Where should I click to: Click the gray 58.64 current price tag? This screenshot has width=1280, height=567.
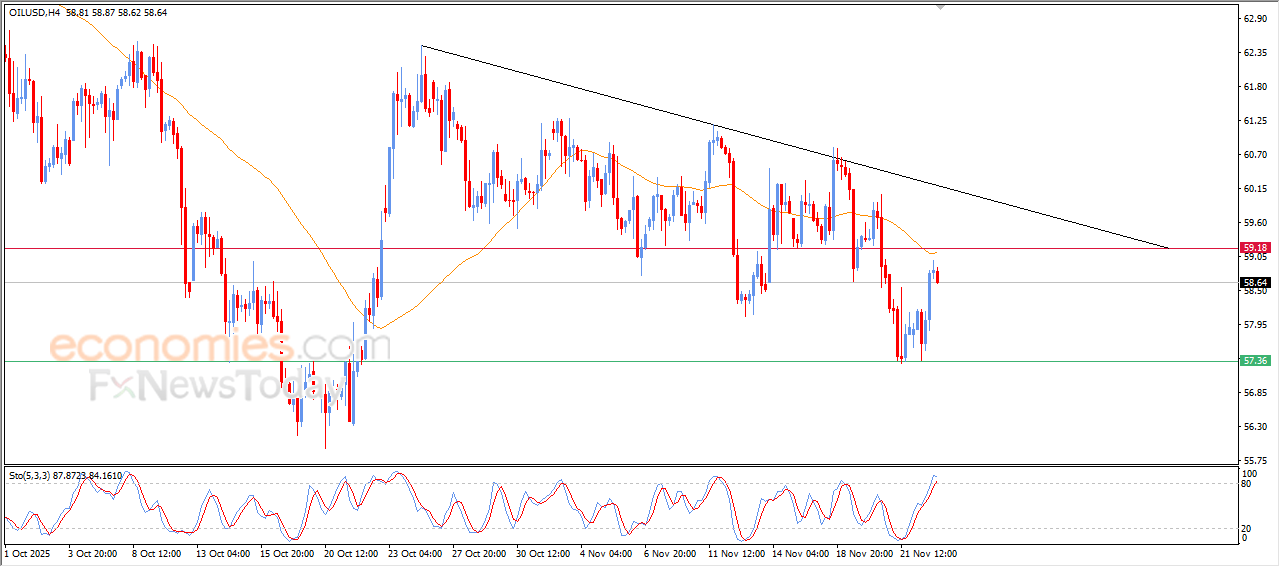click(1254, 283)
